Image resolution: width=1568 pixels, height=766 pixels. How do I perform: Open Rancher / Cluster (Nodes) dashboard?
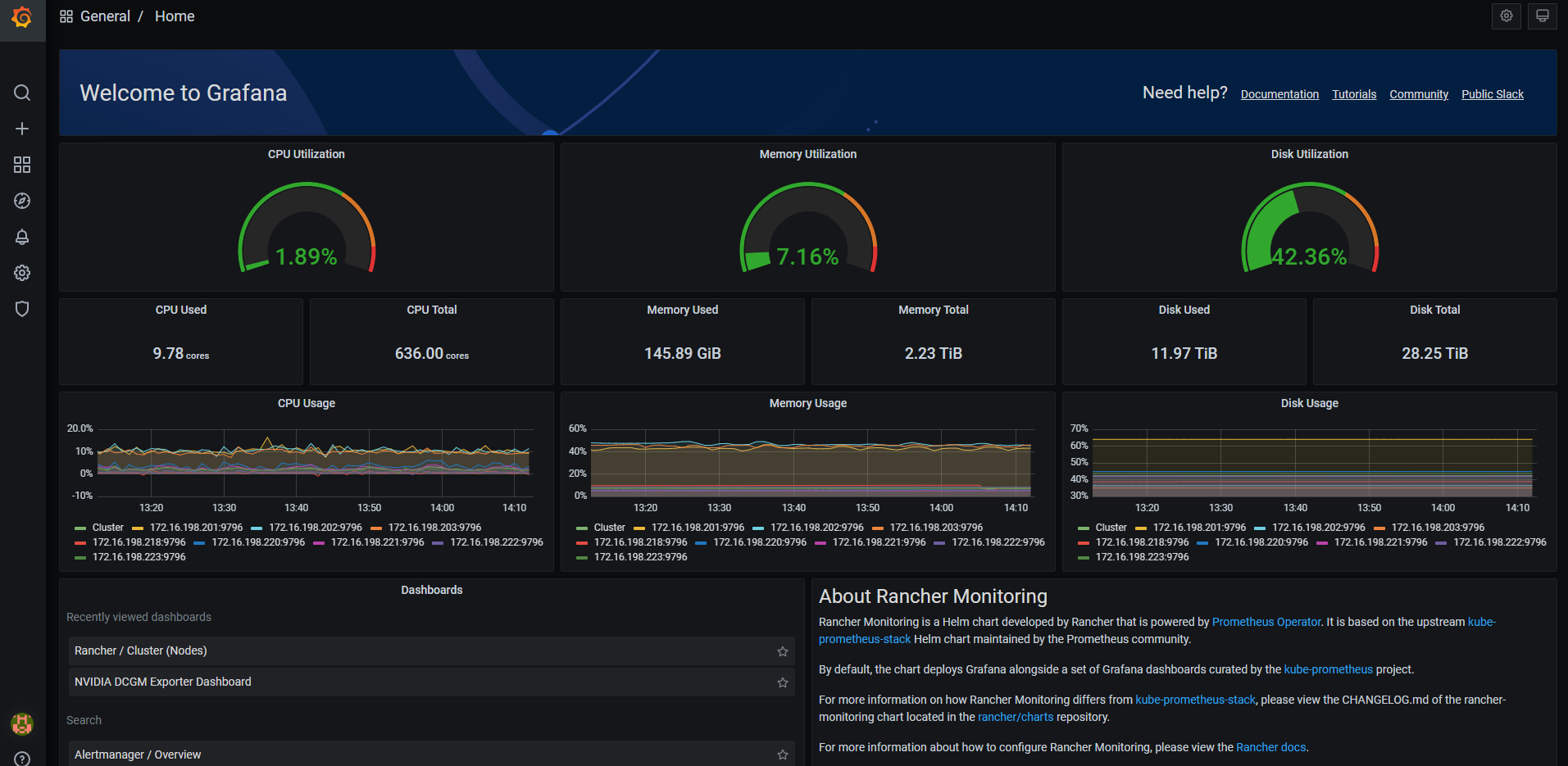point(432,651)
